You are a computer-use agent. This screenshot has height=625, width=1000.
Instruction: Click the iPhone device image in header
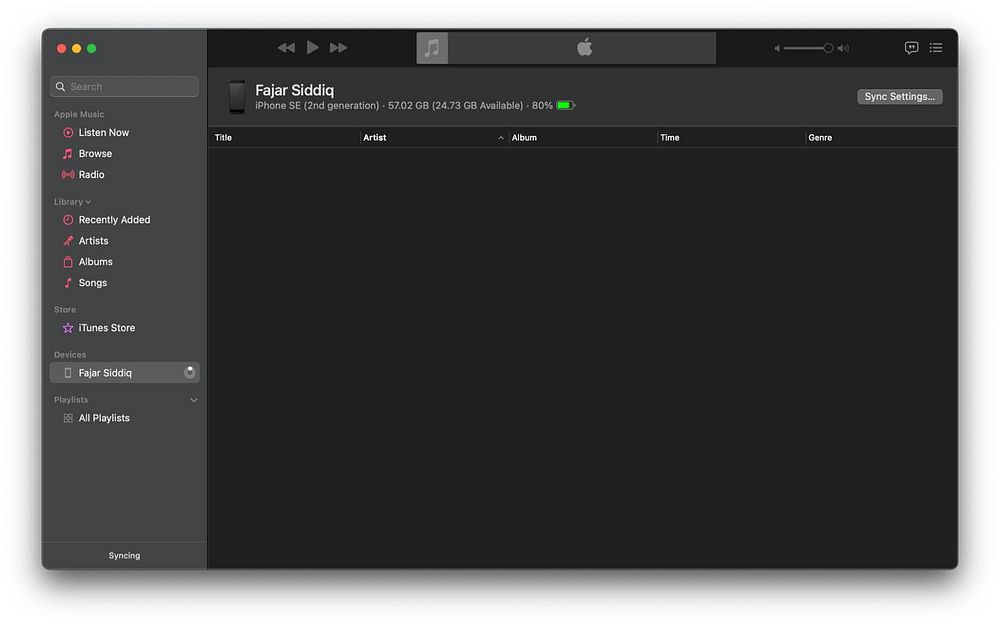tap(237, 97)
